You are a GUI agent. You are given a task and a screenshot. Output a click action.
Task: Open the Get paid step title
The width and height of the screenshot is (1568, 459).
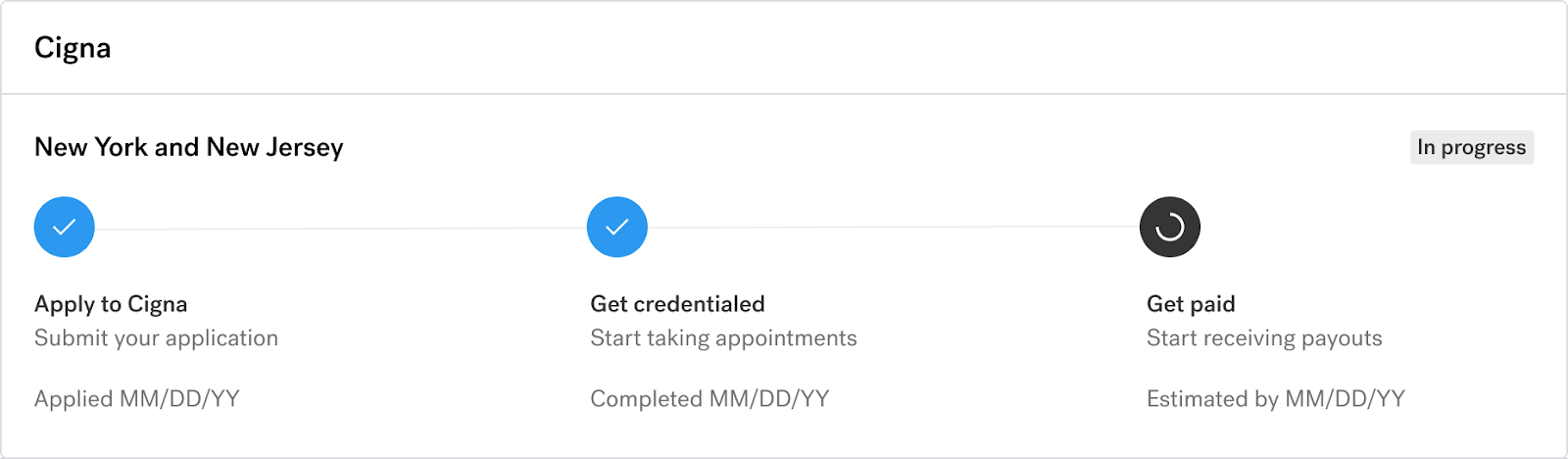1191,304
